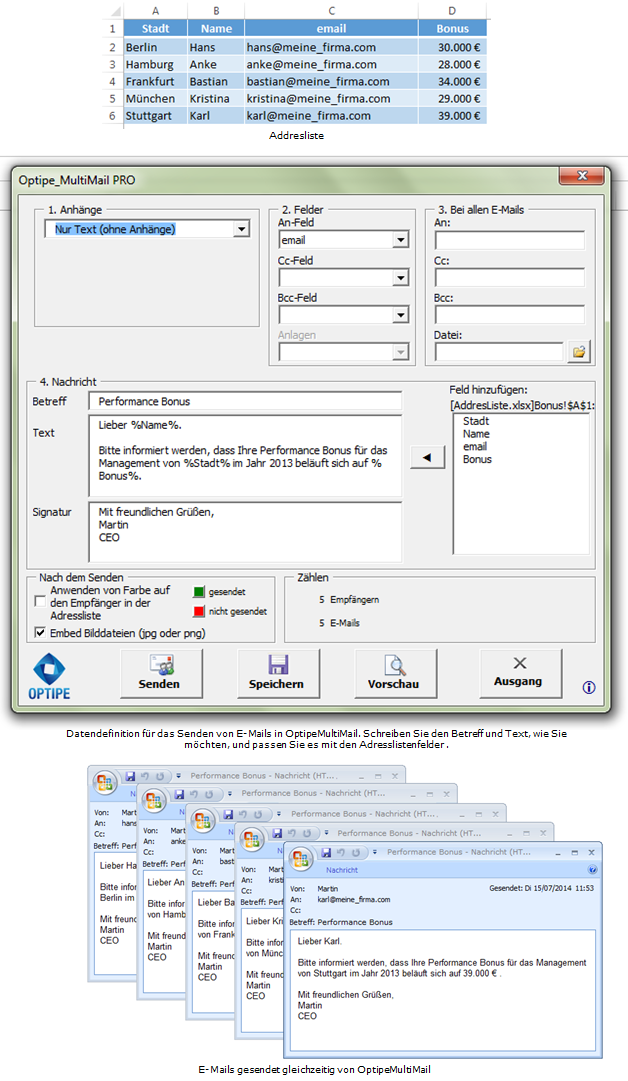This screenshot has width=628, height=1081.
Task: Click the red nicht gesendet color swatch
Action: [198, 610]
